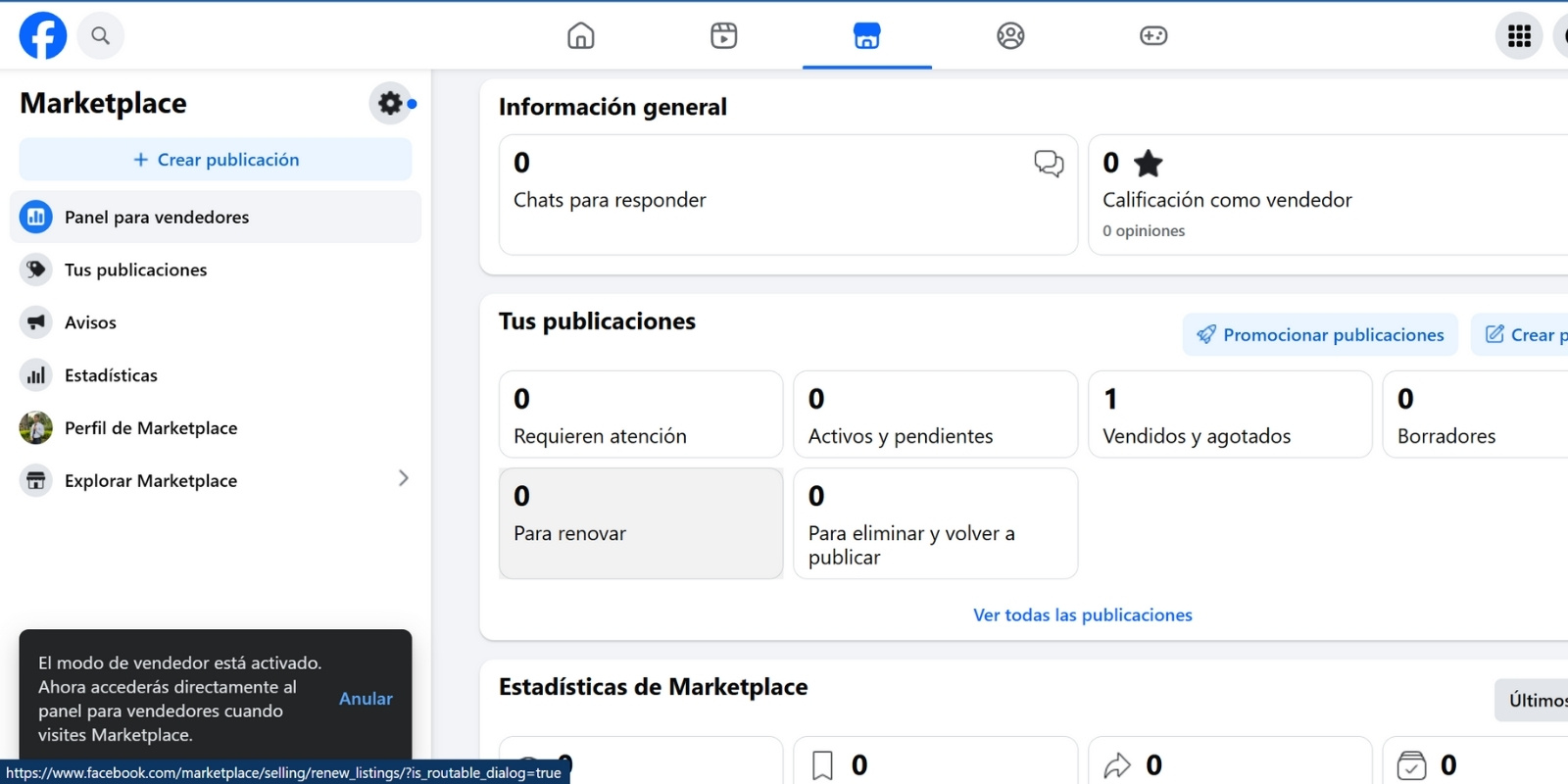Open the Facebook search icon
1568x784 pixels.
100,35
